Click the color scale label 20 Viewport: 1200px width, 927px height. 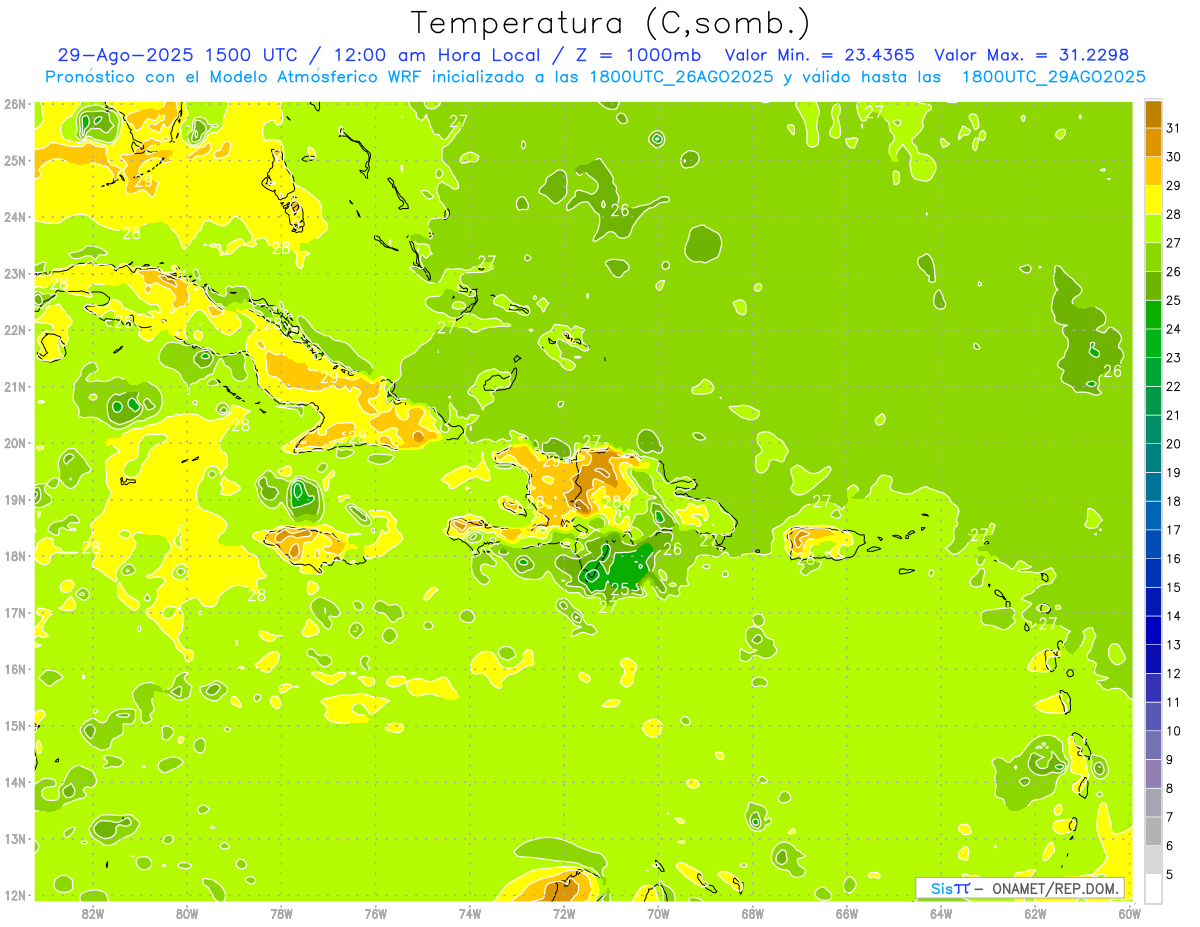(x=1173, y=444)
